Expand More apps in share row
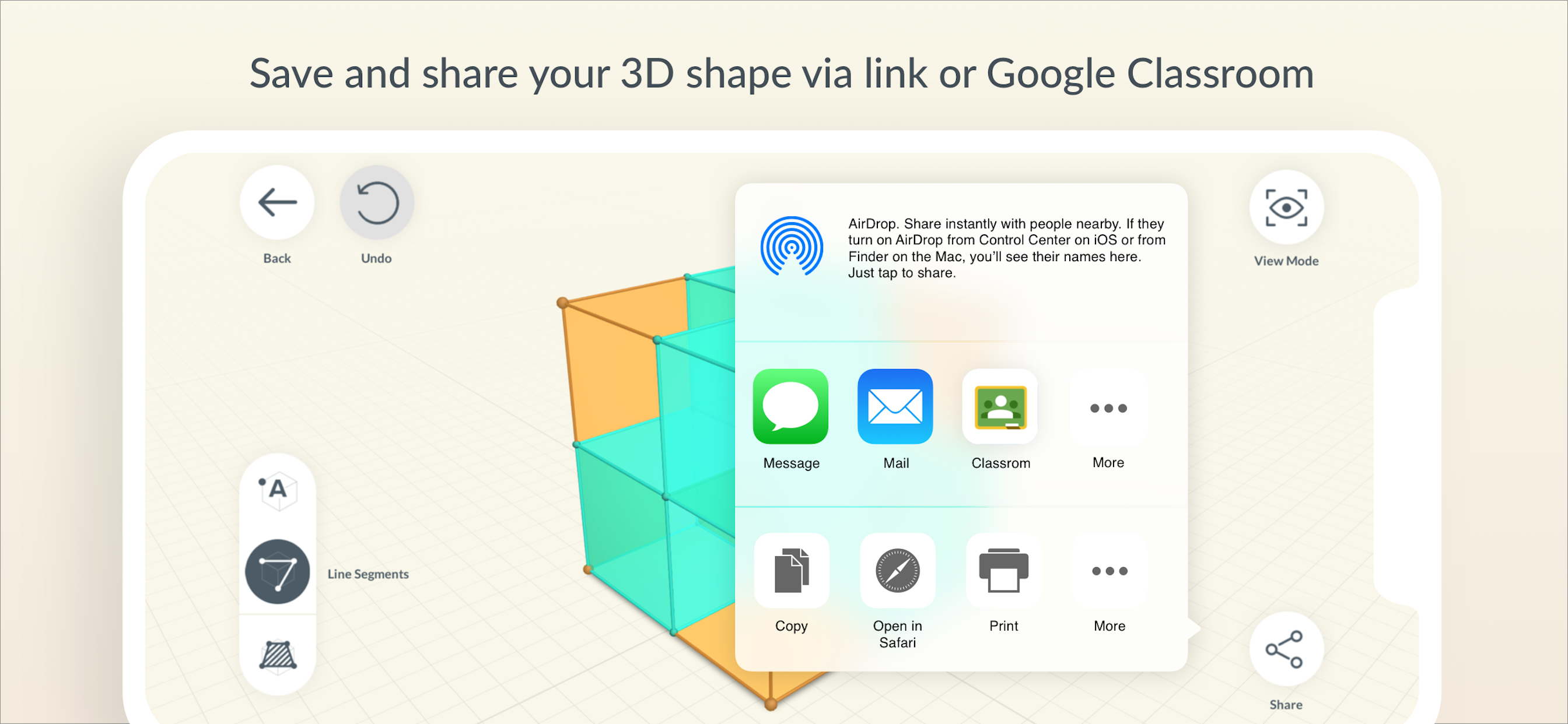 (1108, 407)
